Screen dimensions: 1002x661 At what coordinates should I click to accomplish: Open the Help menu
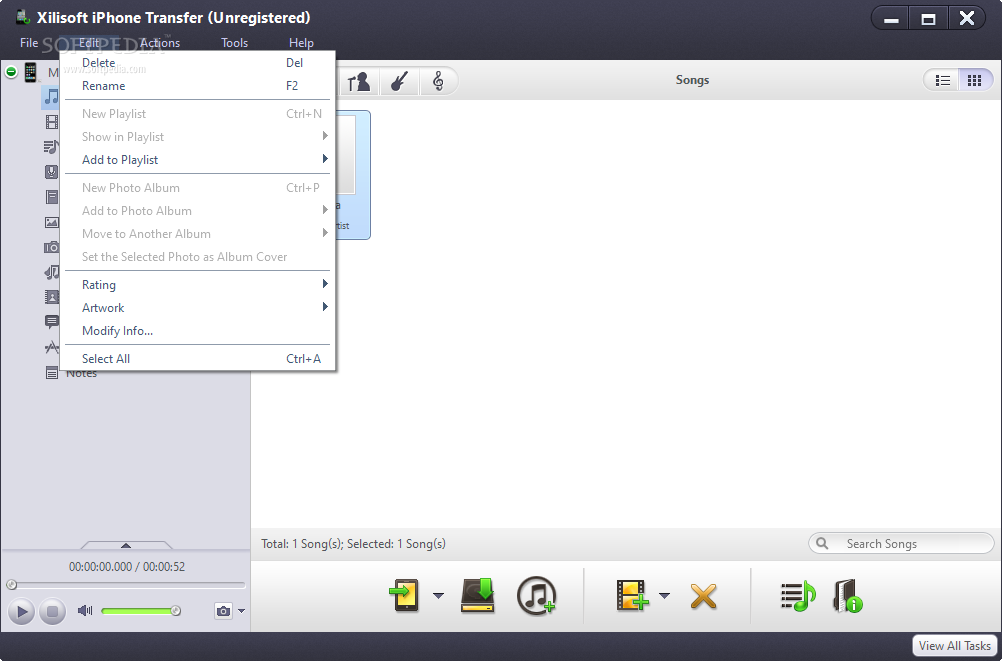(301, 43)
